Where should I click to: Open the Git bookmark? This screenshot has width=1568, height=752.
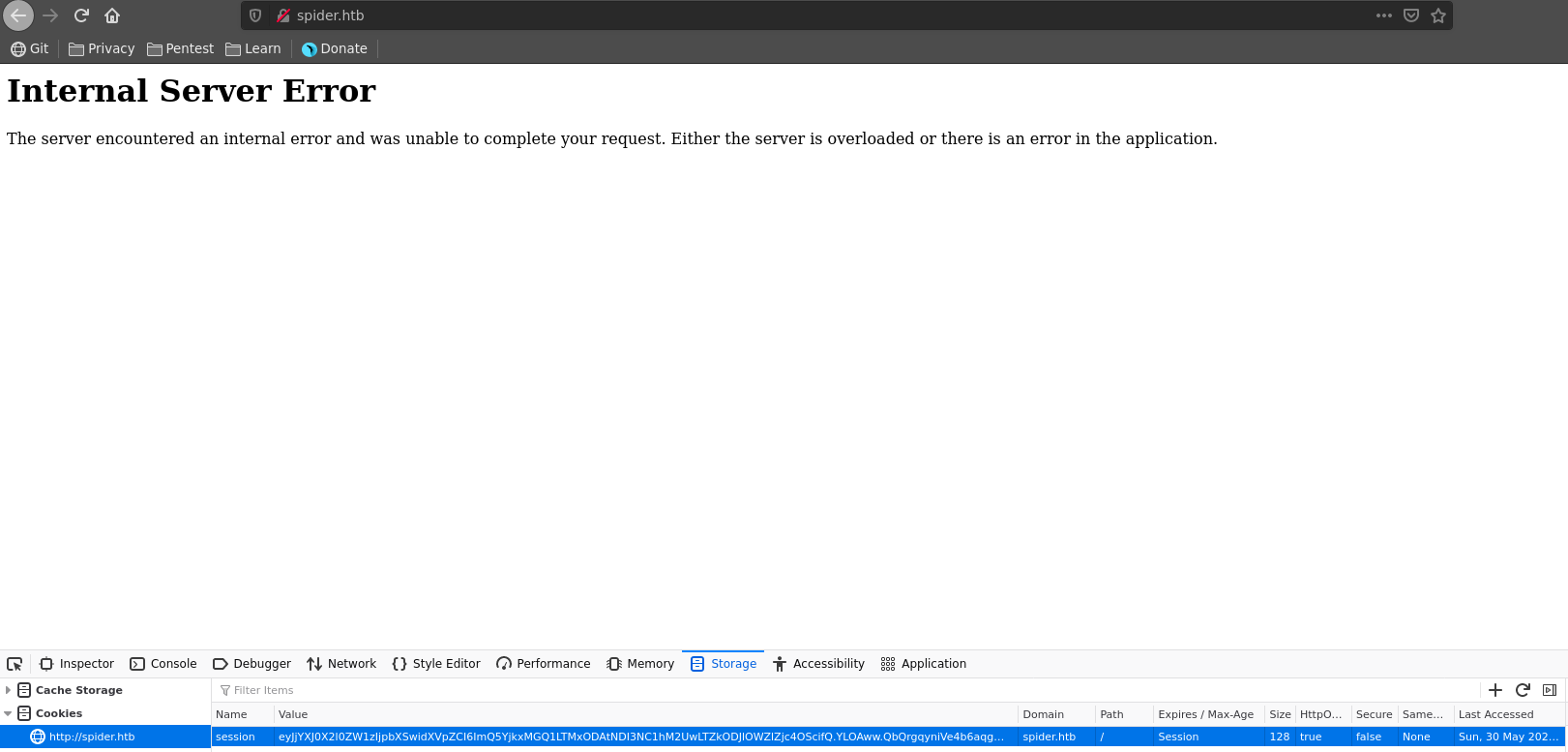click(30, 48)
